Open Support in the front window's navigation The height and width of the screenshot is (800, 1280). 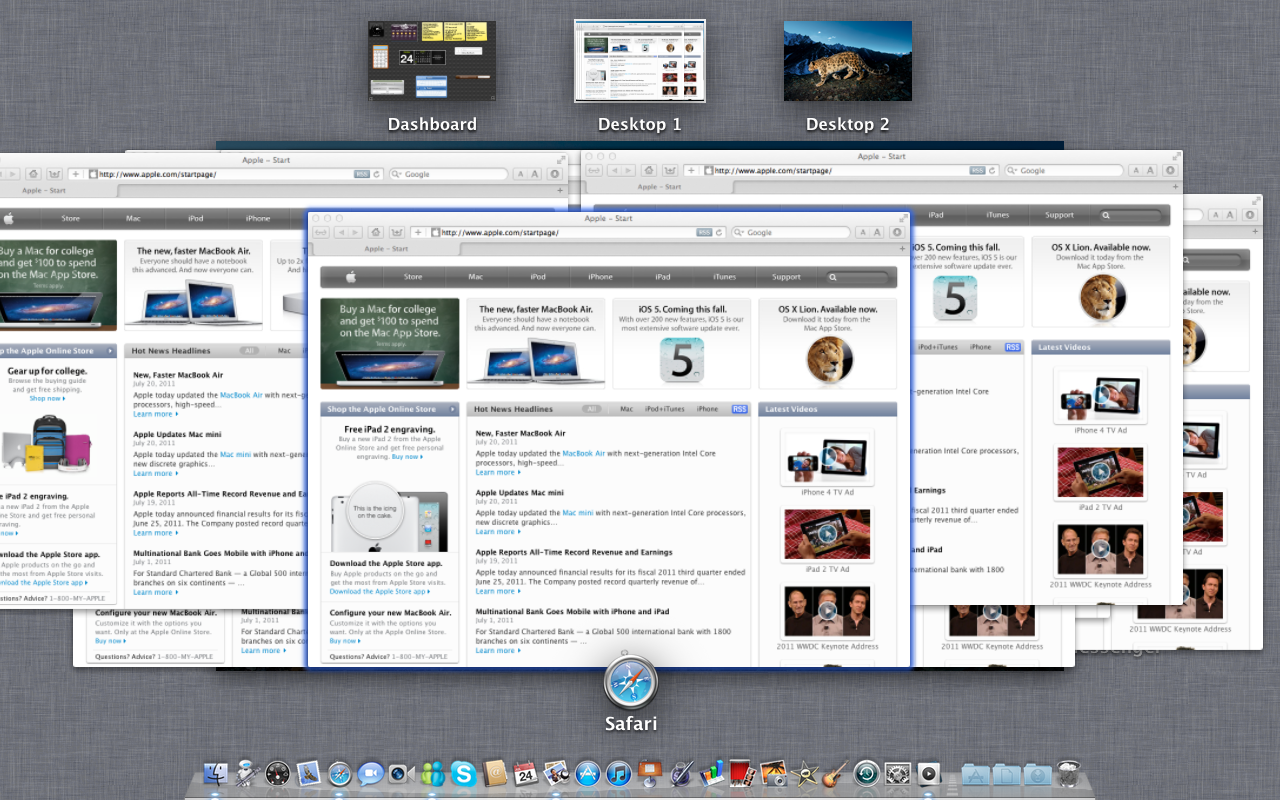point(786,277)
